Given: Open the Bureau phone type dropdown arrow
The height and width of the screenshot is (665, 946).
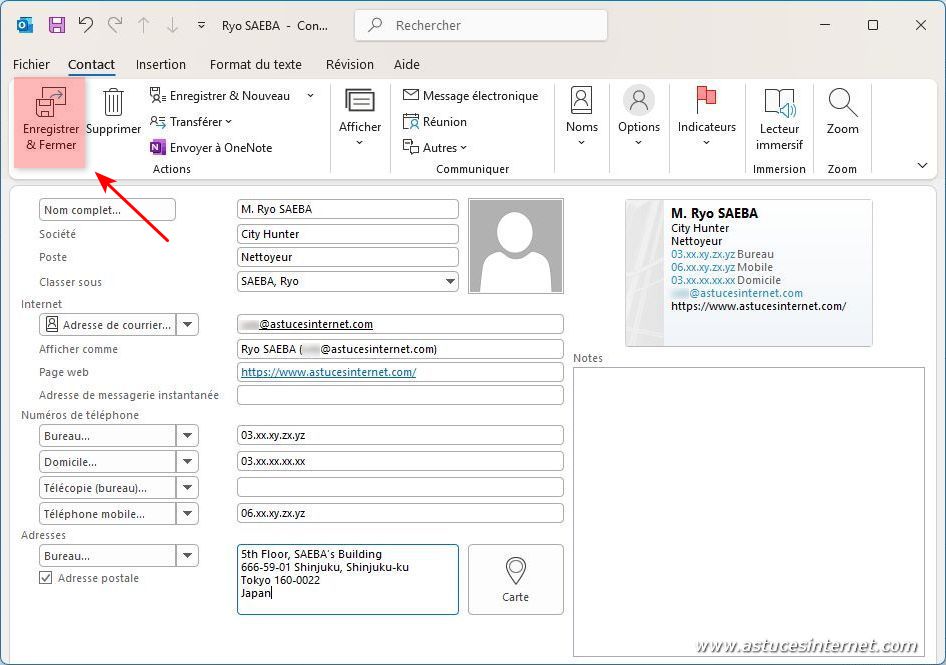Looking at the screenshot, I should tap(187, 436).
